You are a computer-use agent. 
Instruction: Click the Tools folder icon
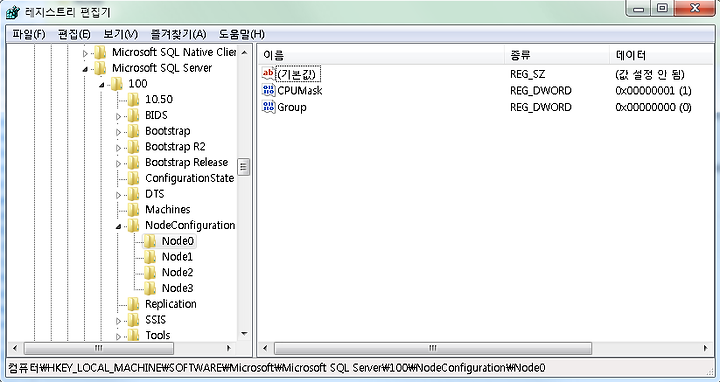(133, 335)
